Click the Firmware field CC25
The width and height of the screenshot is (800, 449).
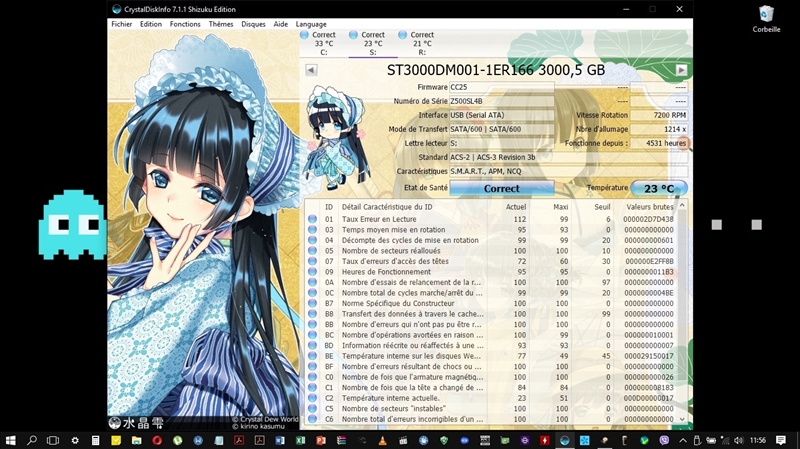(502, 87)
